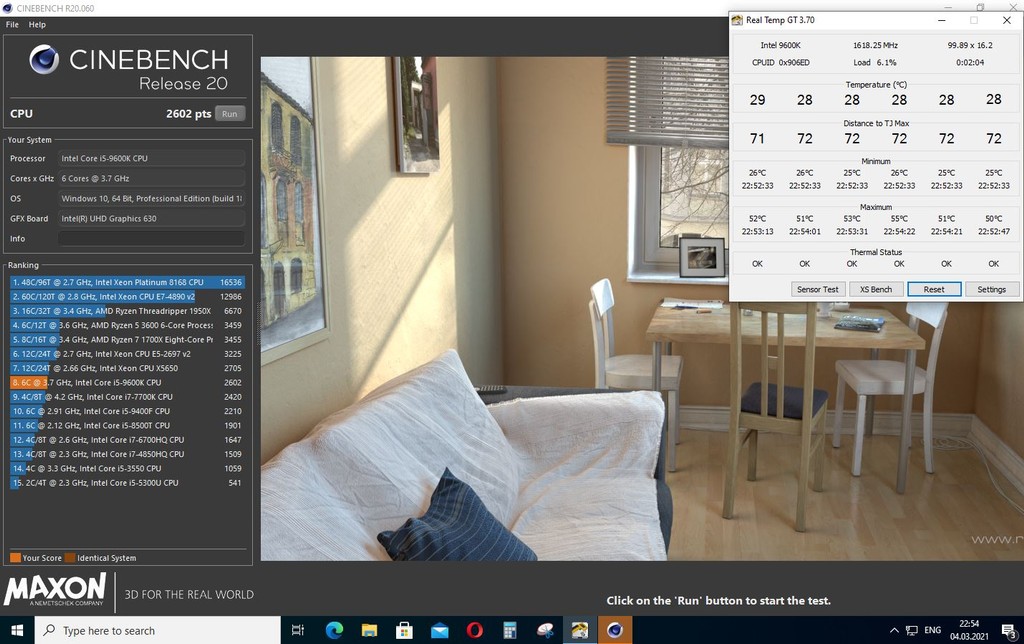Click the Reset button in Real Temp
1024x644 pixels.
coord(934,289)
